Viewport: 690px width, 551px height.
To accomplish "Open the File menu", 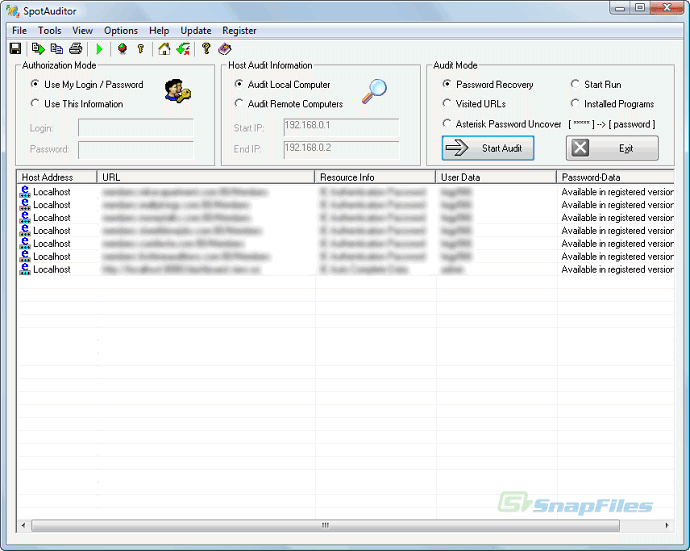I will tap(19, 30).
